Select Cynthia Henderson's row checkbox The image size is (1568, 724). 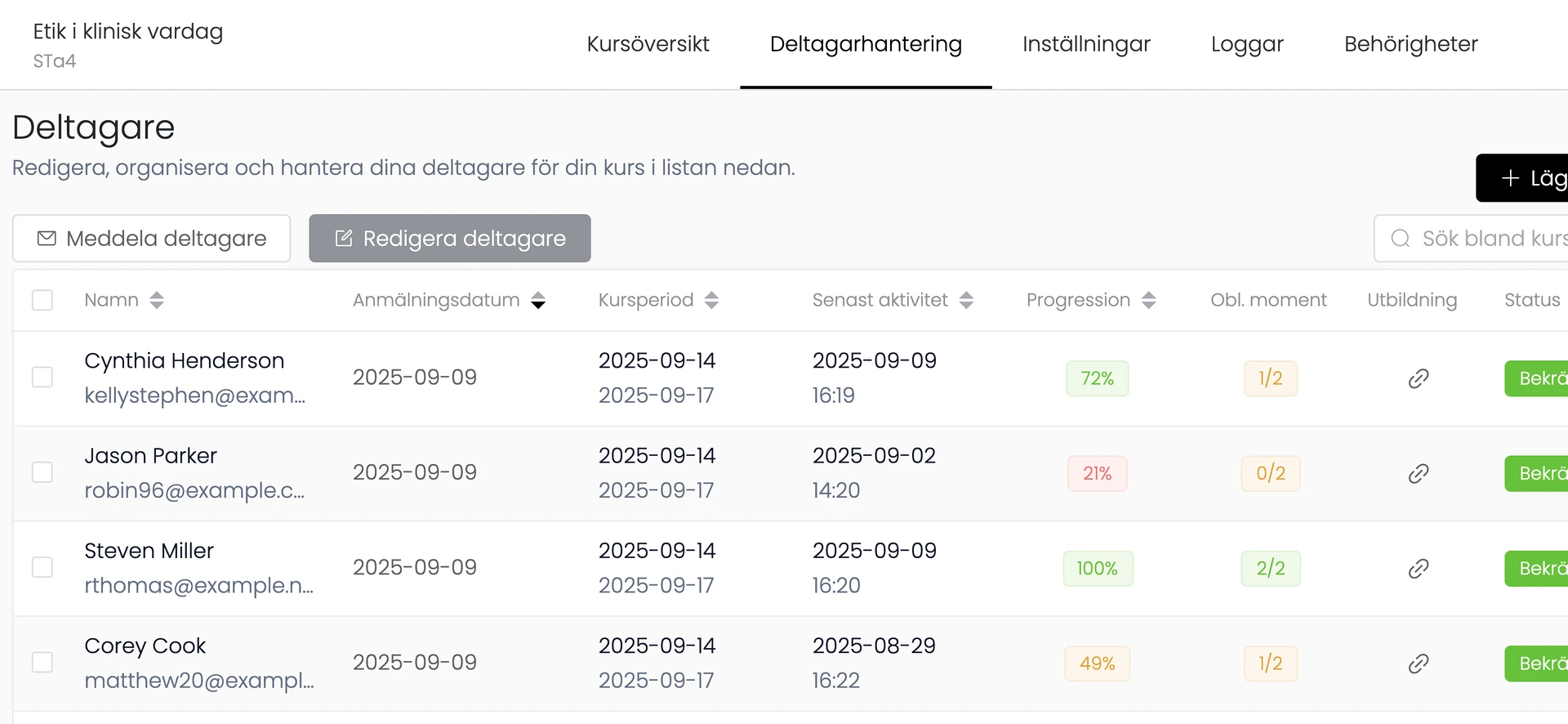[x=42, y=378]
